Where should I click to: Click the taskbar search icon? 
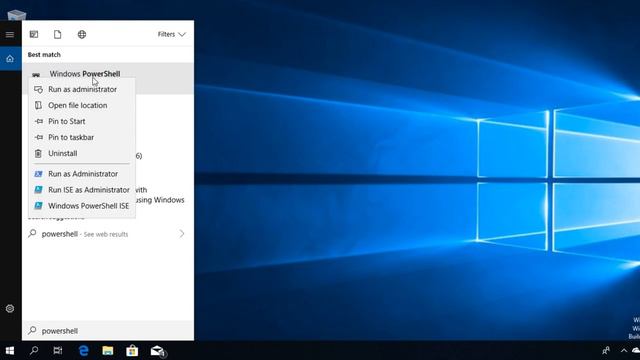coord(34,351)
